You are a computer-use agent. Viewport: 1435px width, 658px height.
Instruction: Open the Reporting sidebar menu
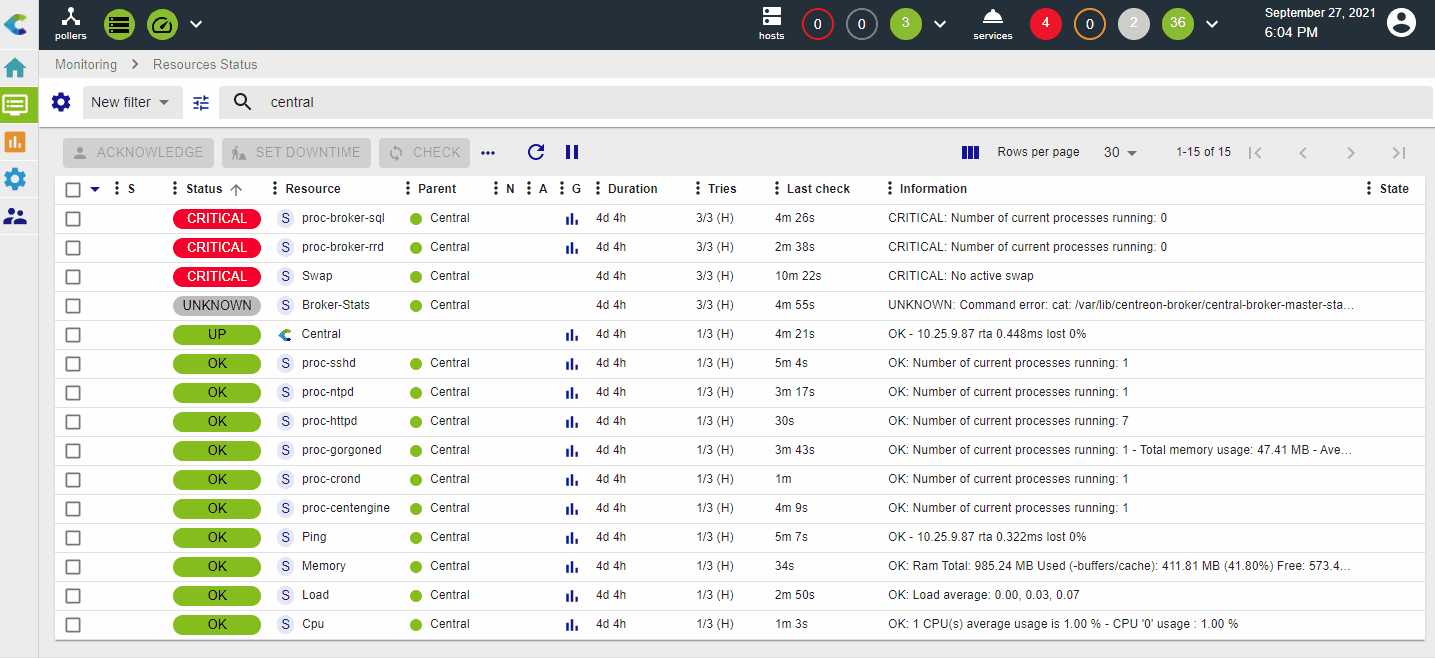click(x=15, y=142)
